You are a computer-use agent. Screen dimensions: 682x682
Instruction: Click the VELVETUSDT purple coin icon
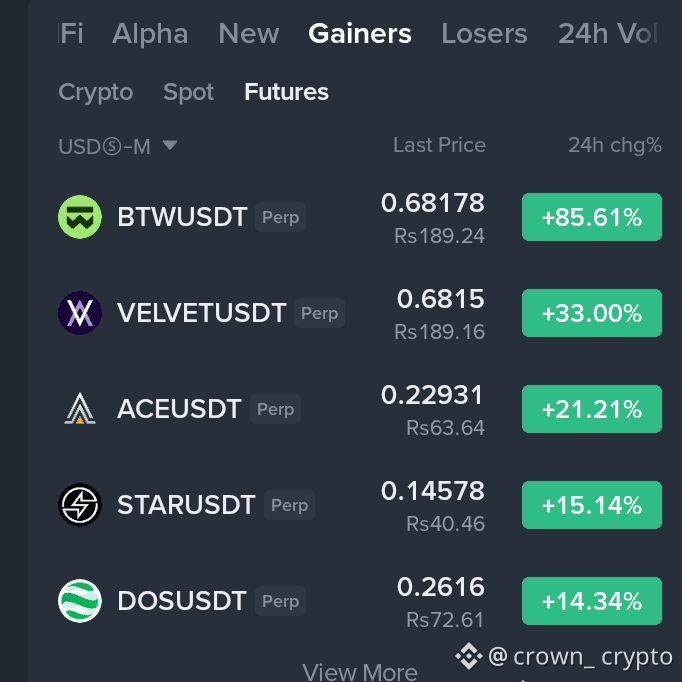pos(80,313)
